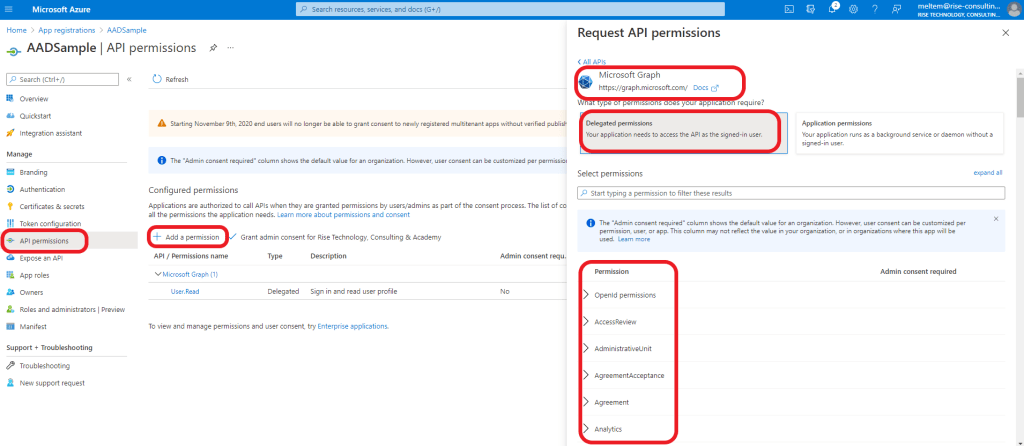Open portal settings gear icon
The image size is (1024, 446).
(x=853, y=9)
